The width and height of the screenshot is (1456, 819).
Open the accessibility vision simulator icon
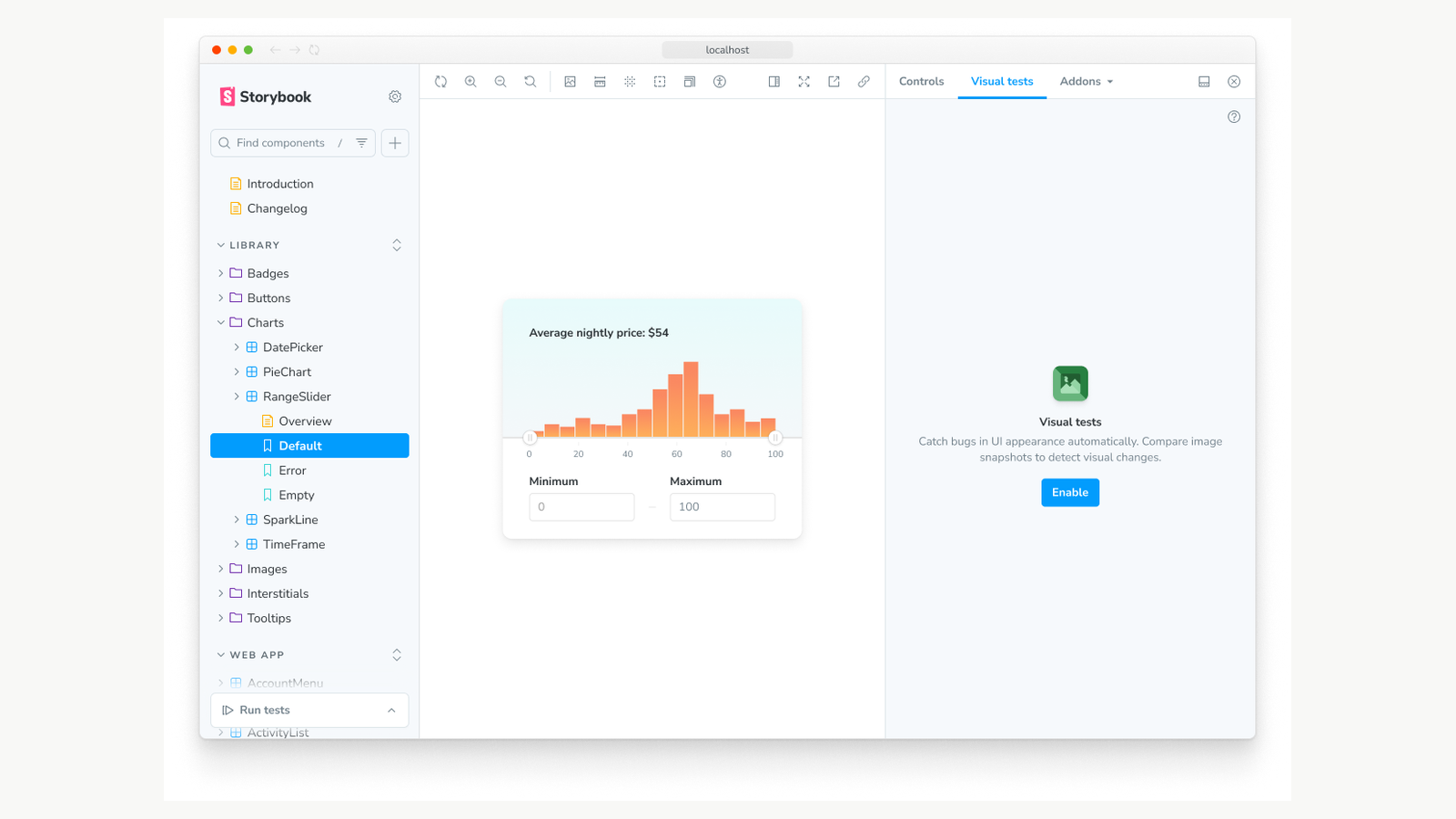point(720,82)
